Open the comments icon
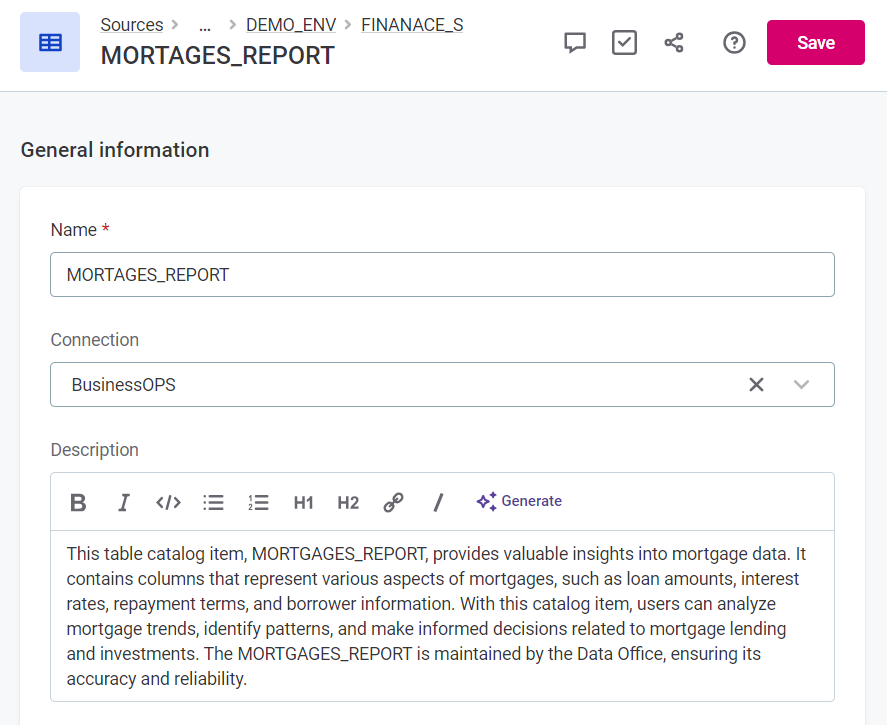 click(x=575, y=42)
